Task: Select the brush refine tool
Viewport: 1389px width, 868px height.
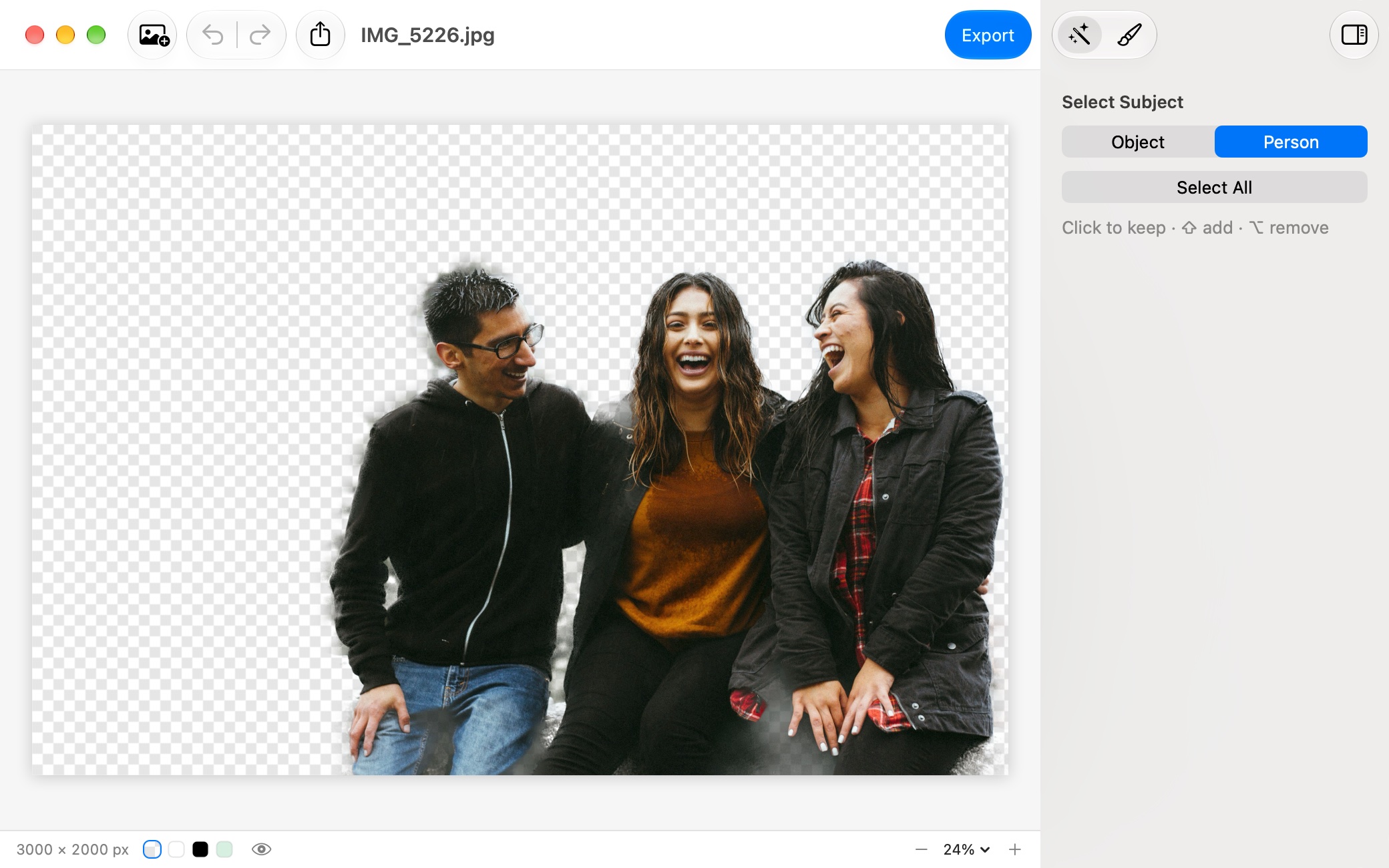Action: (1129, 35)
